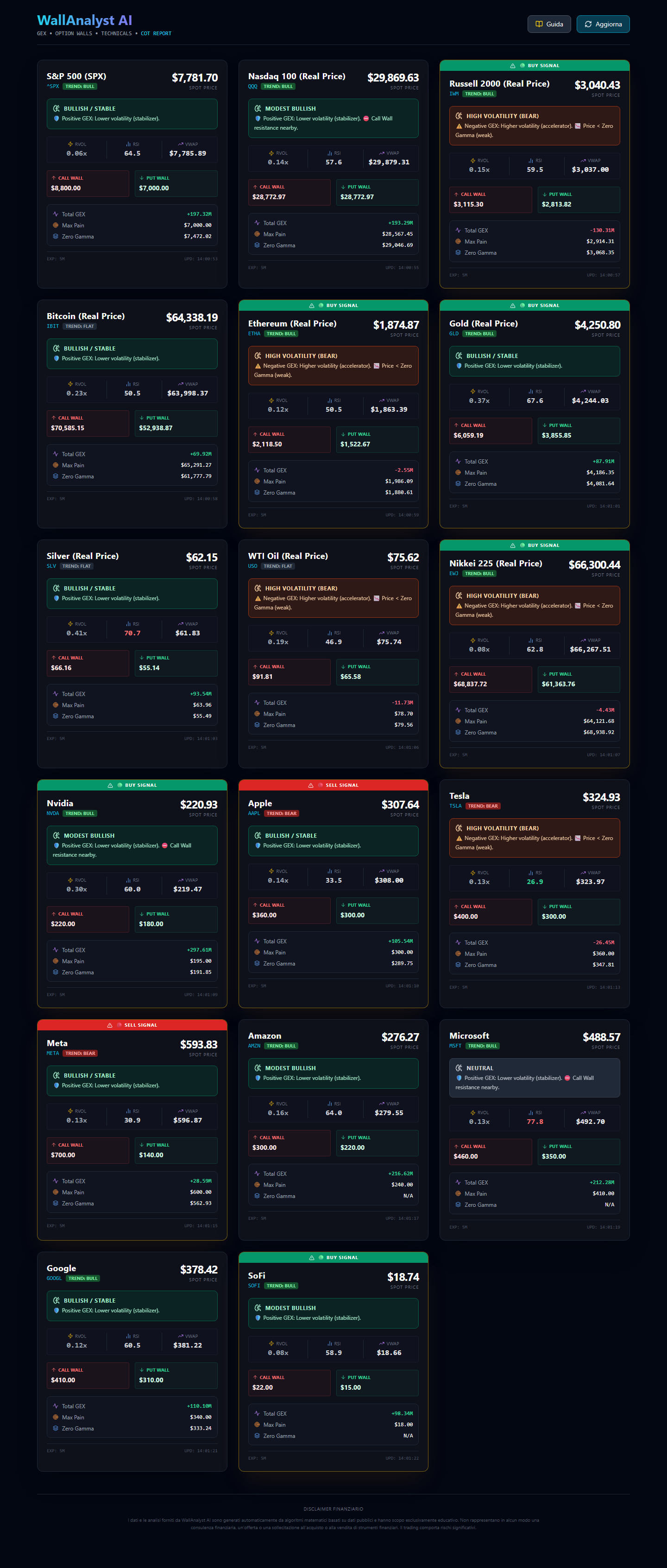Click SoFi spot price $18.74
Screen dimensions: 667x1568
click(403, 1277)
